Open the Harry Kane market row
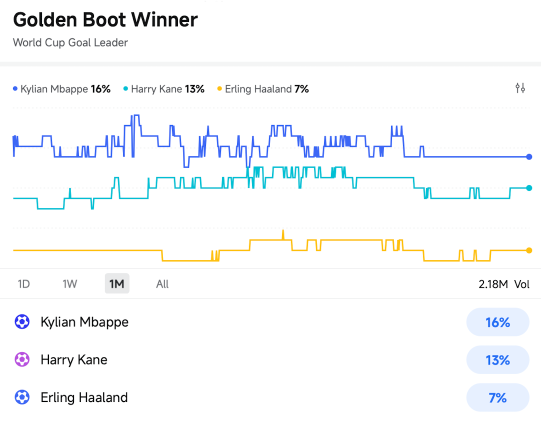This screenshot has height=422, width=541. 270,360
